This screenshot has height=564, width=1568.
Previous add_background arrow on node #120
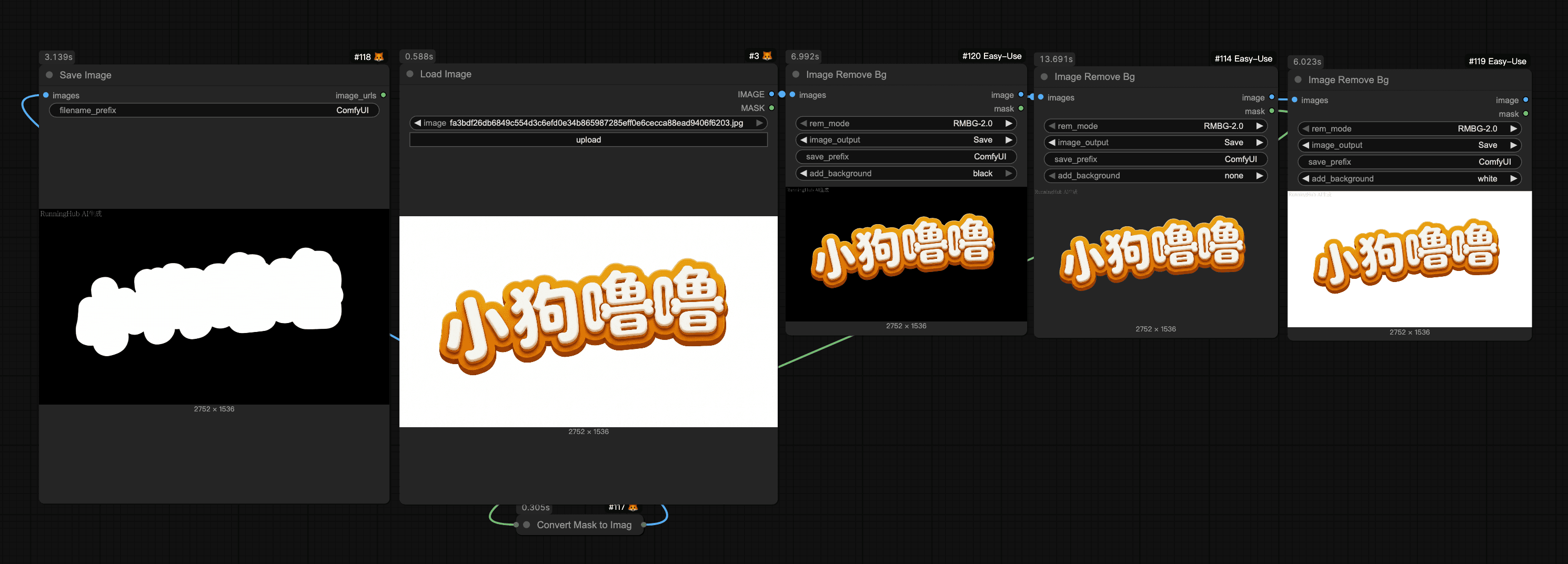point(803,174)
